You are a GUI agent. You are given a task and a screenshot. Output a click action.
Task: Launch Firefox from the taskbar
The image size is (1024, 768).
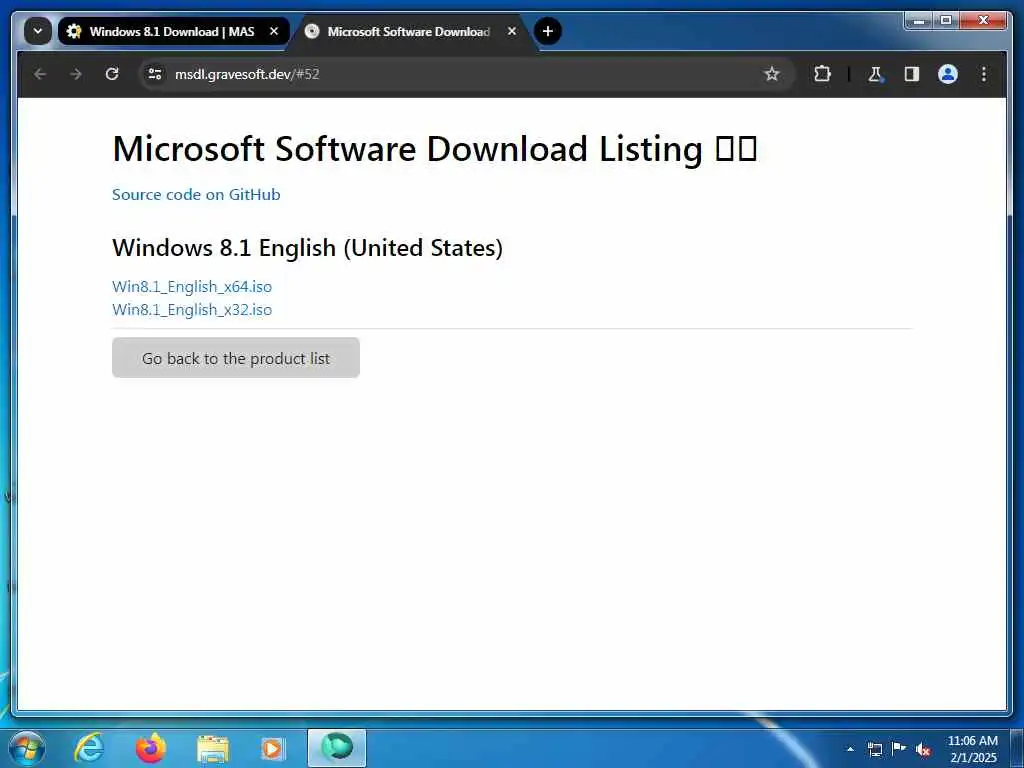(151, 748)
